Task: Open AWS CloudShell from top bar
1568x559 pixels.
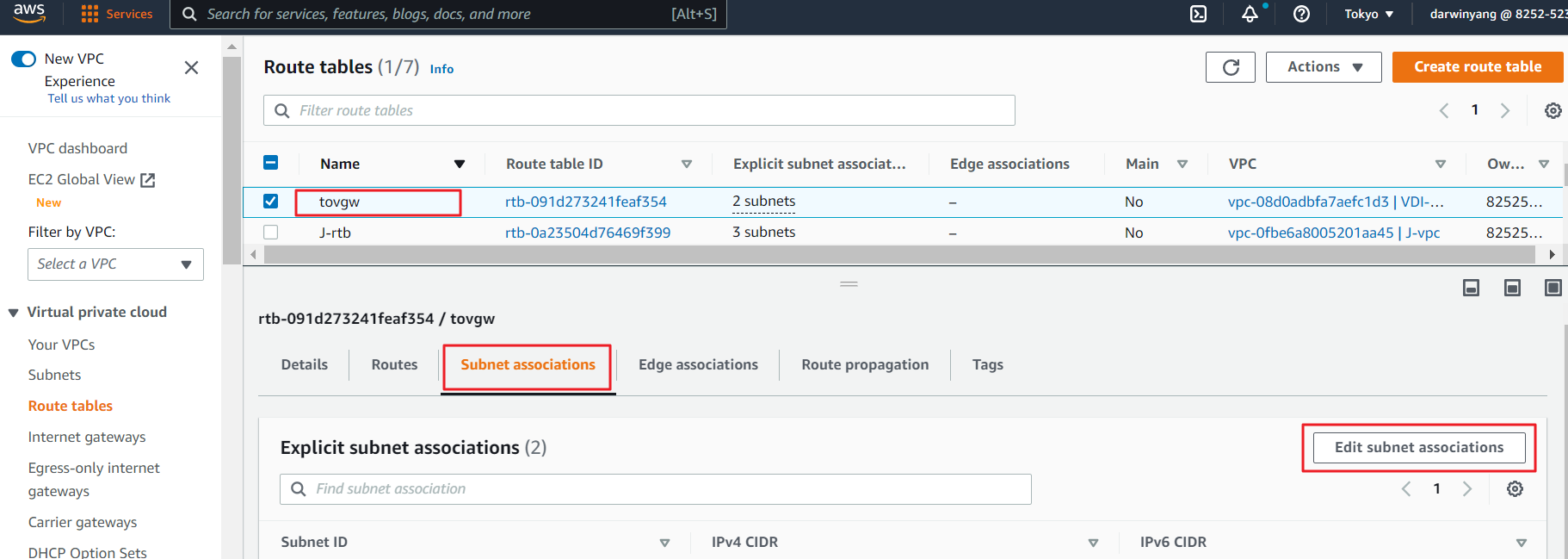Action: point(1198,14)
